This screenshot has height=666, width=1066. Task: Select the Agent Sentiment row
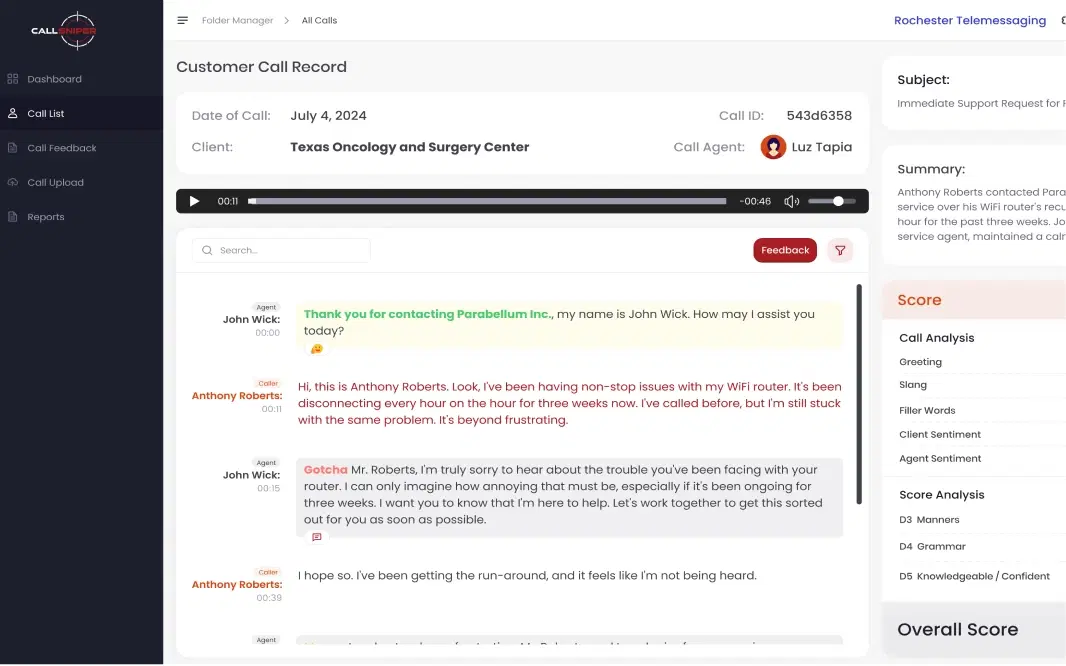(982, 459)
